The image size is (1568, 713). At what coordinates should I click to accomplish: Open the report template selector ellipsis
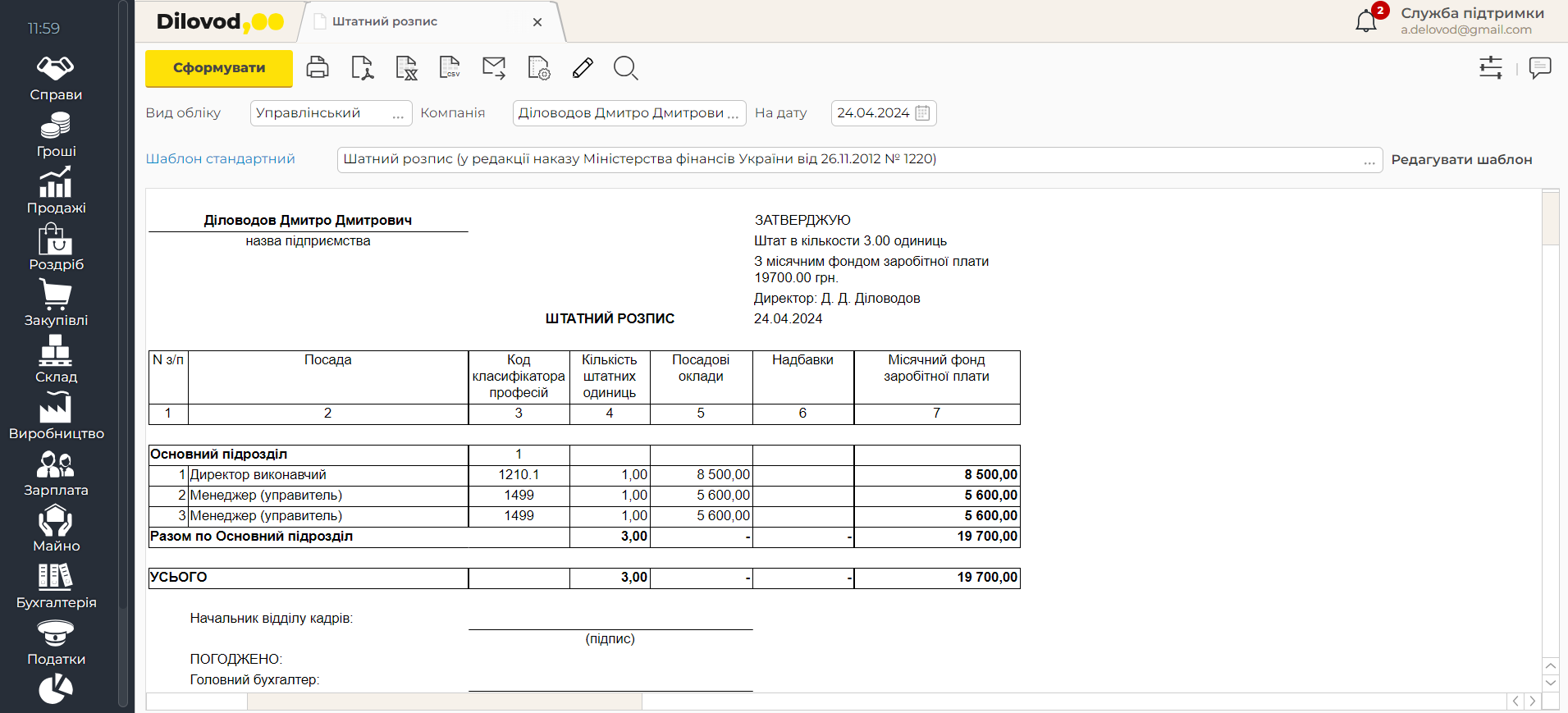coord(1369,161)
